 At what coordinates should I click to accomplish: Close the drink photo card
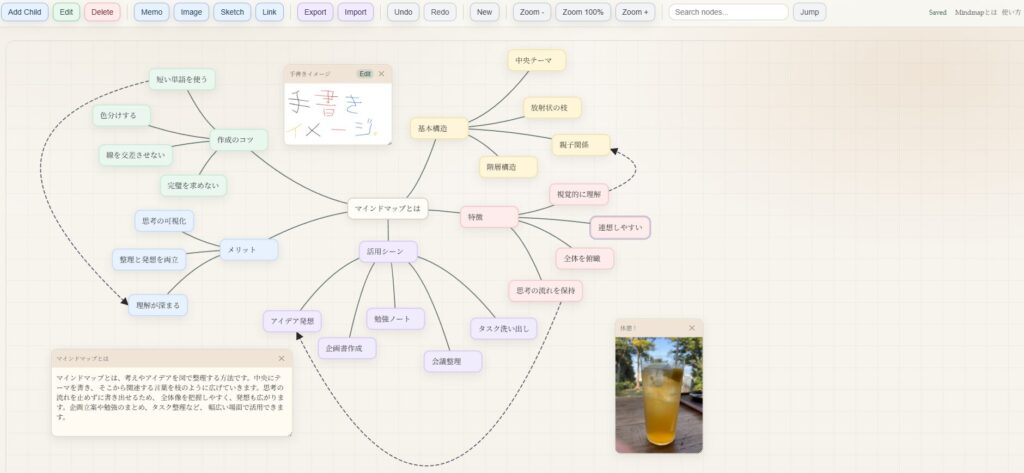coord(692,327)
